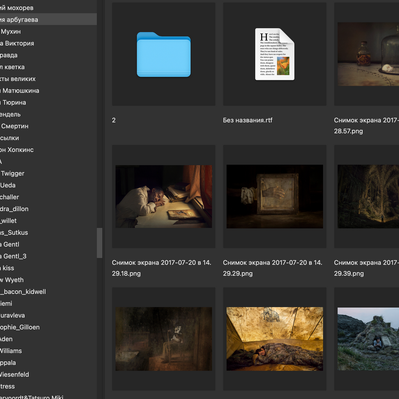The height and width of the screenshot is (399, 399).
Task: Select the 'tress' sidebar row
Action: click(48, 386)
